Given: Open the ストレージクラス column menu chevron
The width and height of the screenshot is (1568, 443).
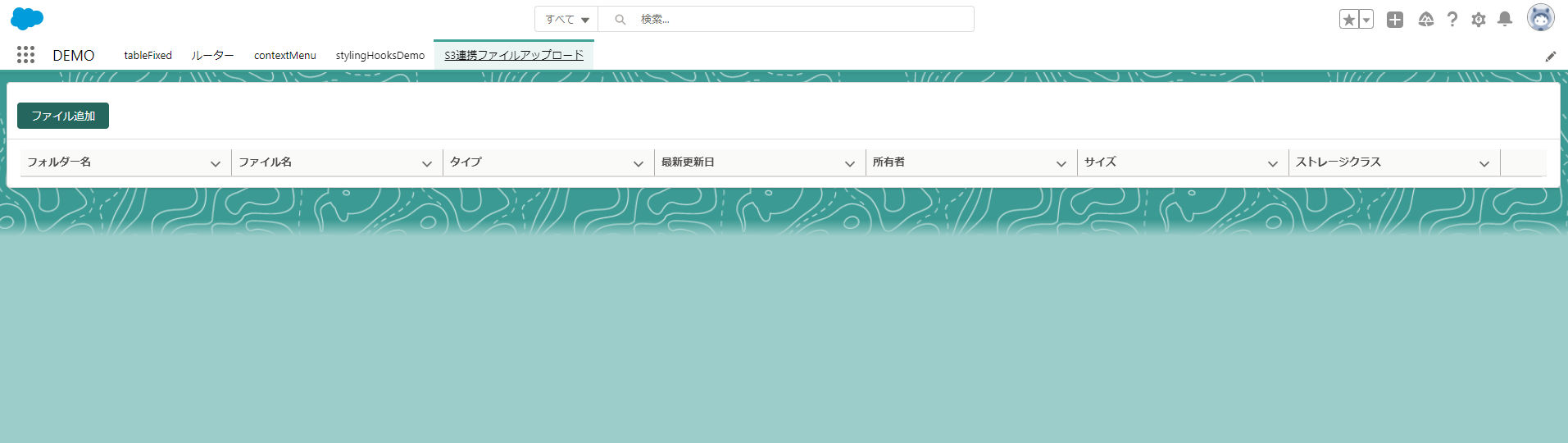Looking at the screenshot, I should 1484,163.
